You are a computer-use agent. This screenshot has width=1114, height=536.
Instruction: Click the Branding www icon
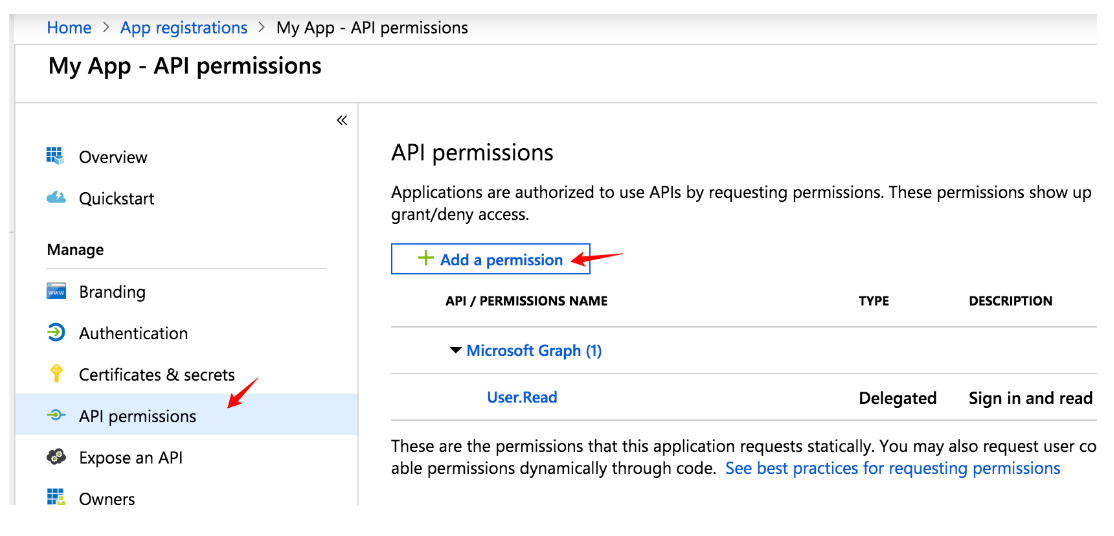(56, 292)
